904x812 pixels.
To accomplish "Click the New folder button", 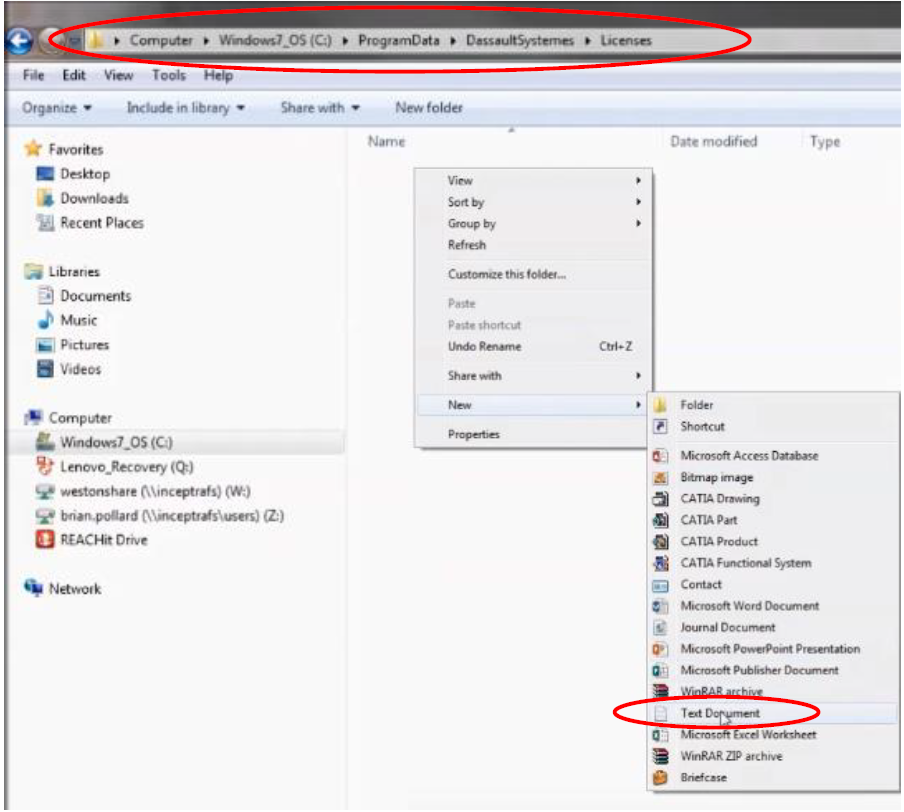I will [x=429, y=107].
